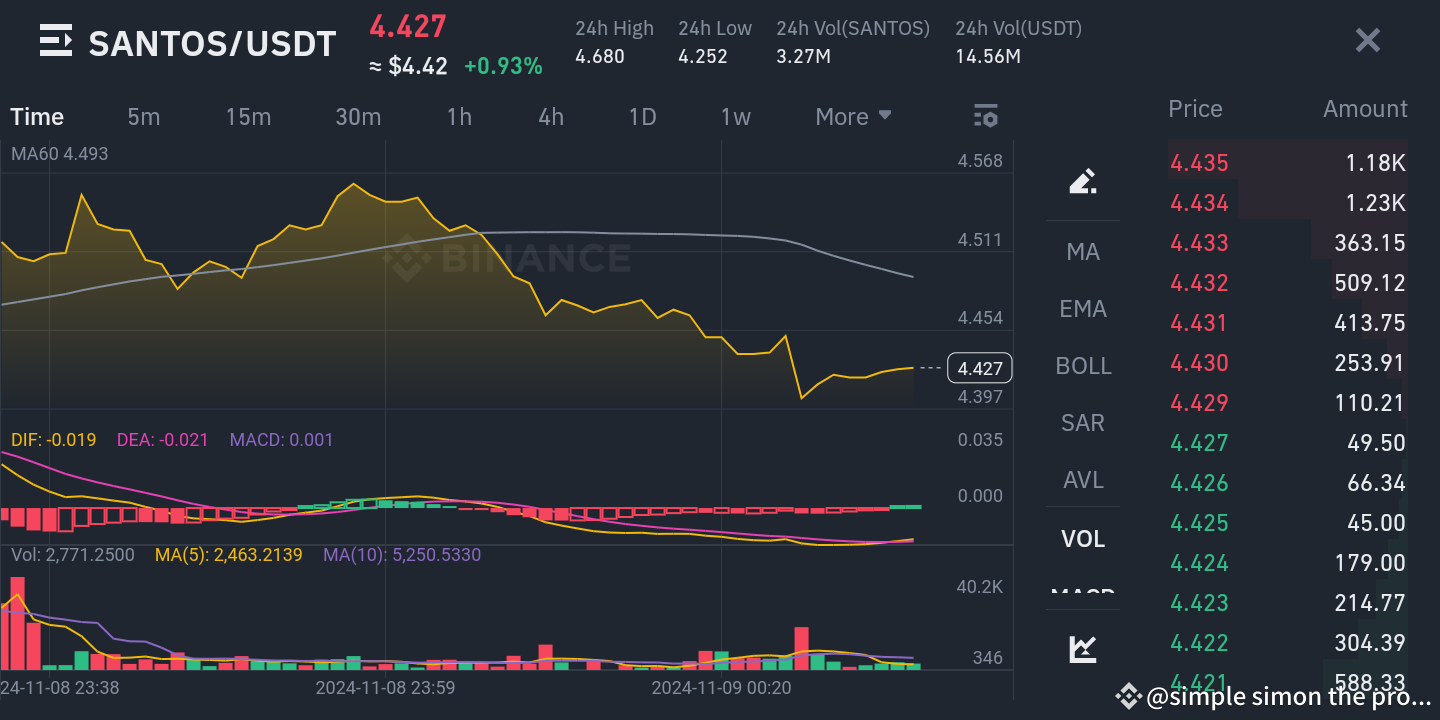1440x720 pixels.
Task: Click the MACD: 0.001 label
Action: tap(281, 439)
